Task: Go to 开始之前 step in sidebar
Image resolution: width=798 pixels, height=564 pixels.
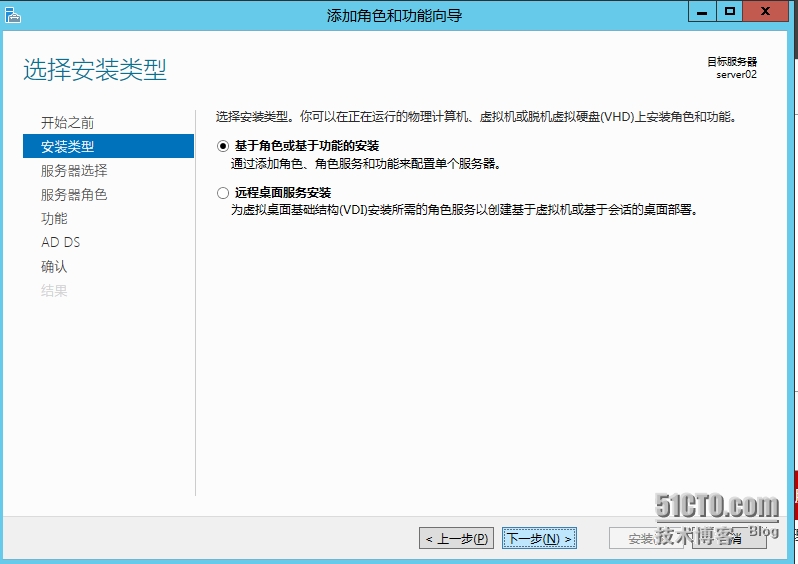Action: [x=67, y=123]
